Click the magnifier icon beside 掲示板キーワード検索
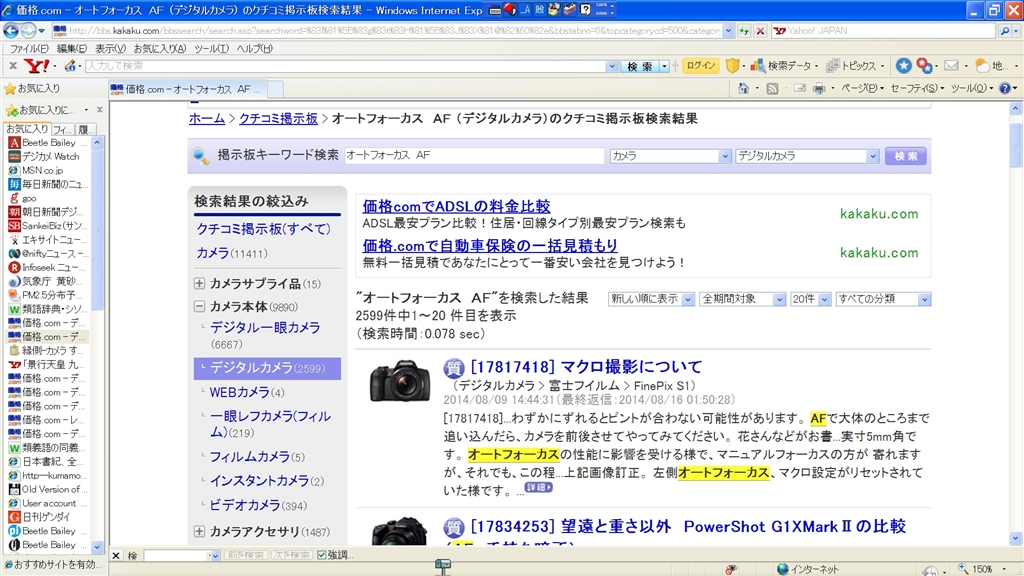Screen dimensions: 1024x576 200,155
